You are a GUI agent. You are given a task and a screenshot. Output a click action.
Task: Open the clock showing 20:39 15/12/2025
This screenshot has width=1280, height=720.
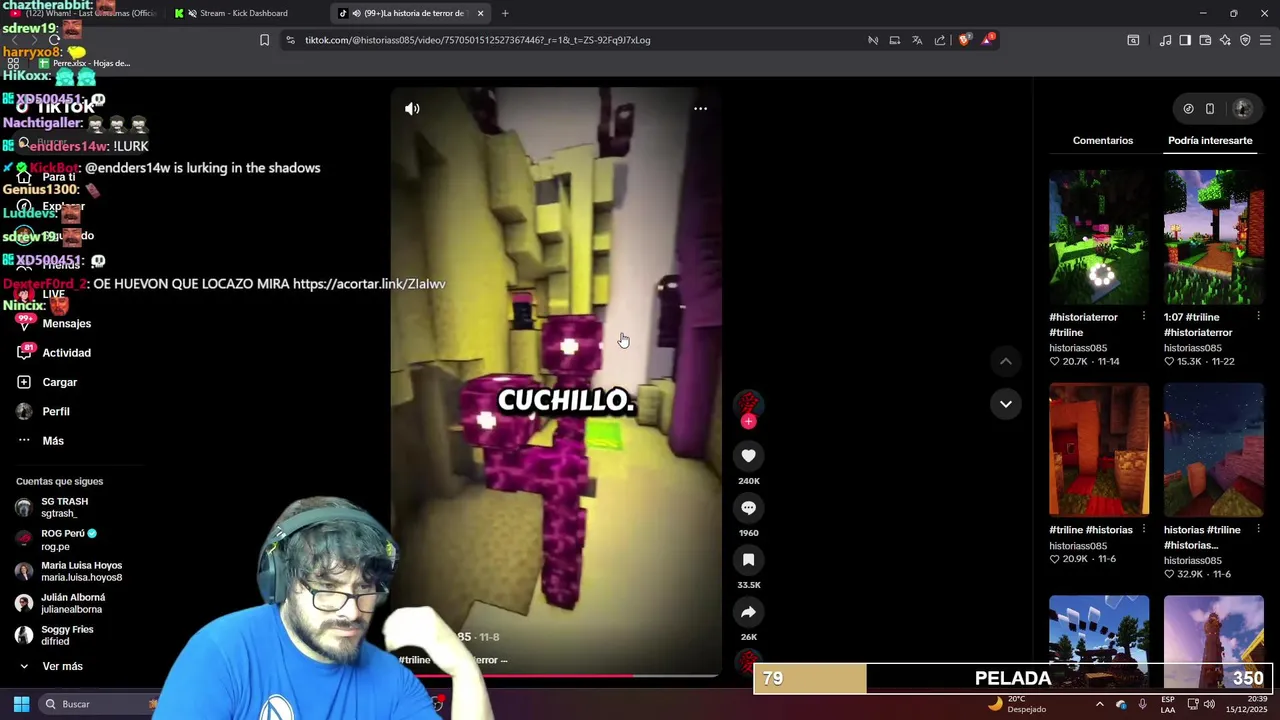(1246, 704)
